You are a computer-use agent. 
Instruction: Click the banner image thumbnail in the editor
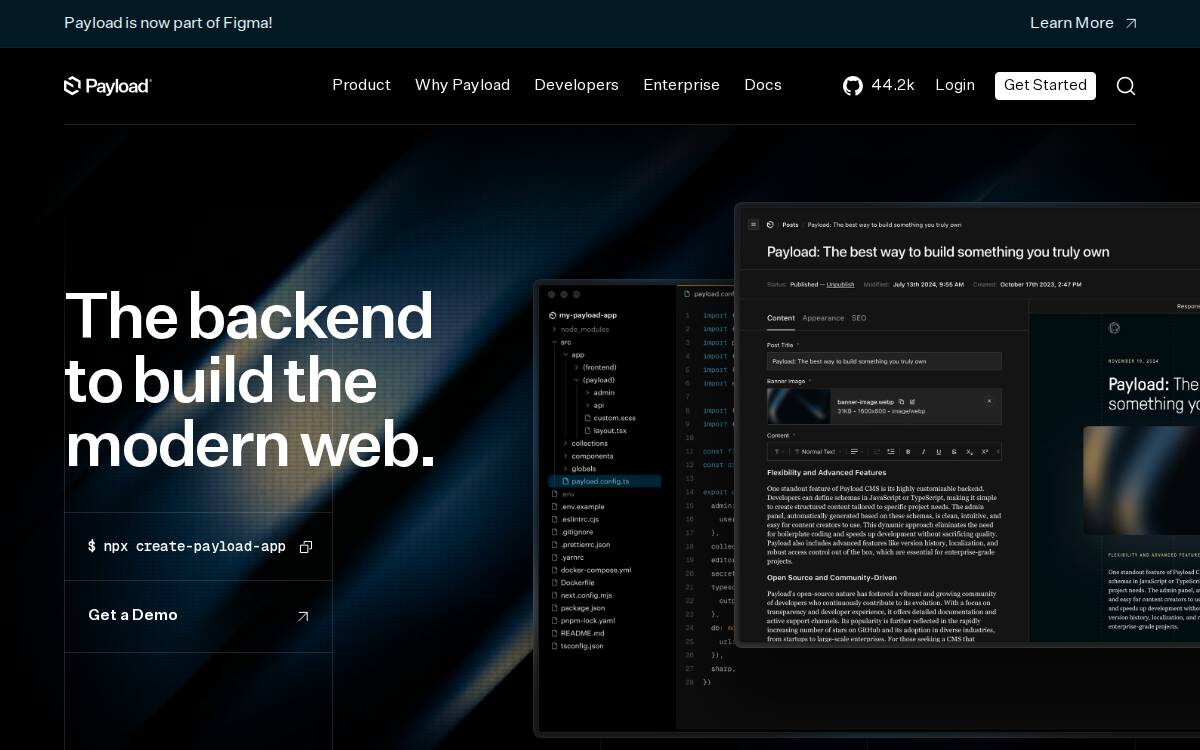click(799, 406)
